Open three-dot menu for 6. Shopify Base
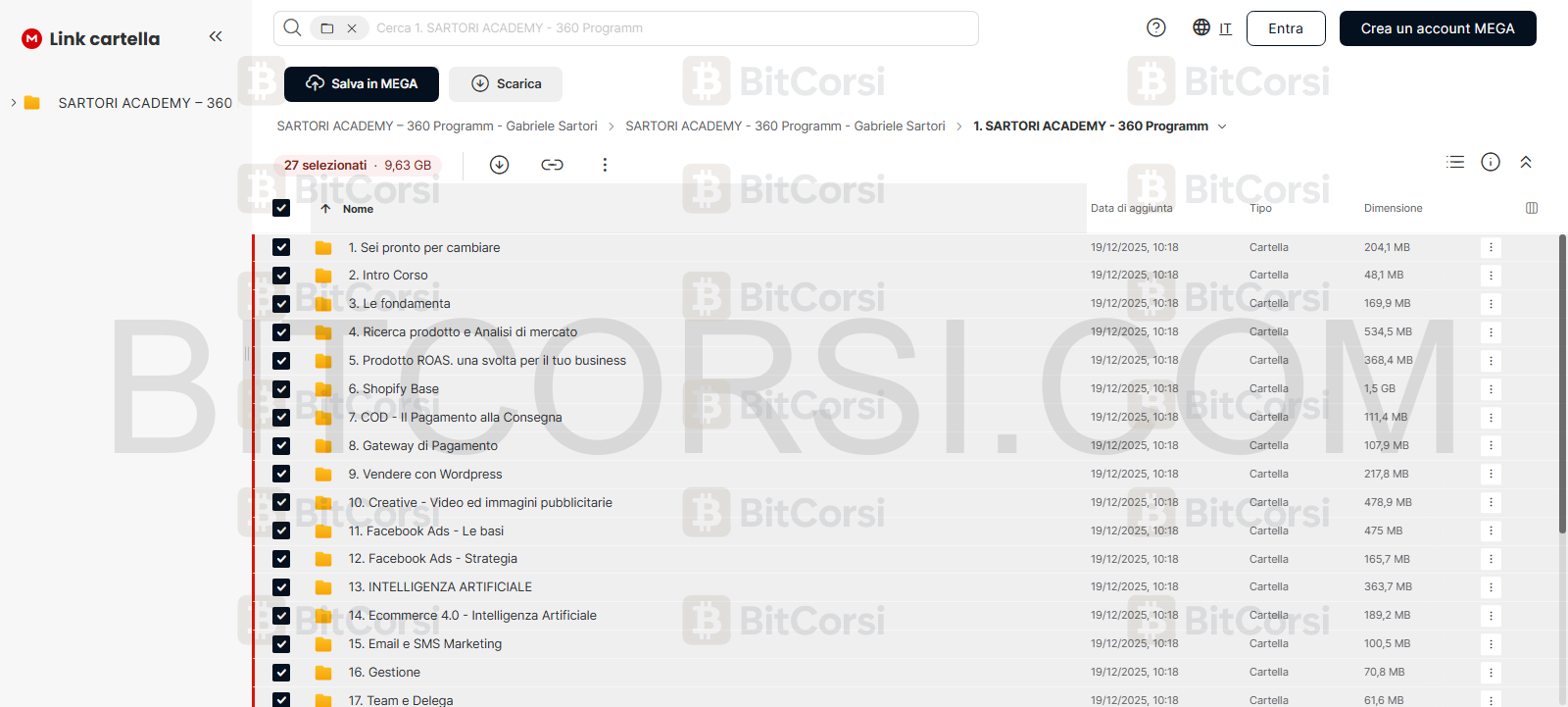The width and height of the screenshot is (1568, 707). tap(1491, 389)
